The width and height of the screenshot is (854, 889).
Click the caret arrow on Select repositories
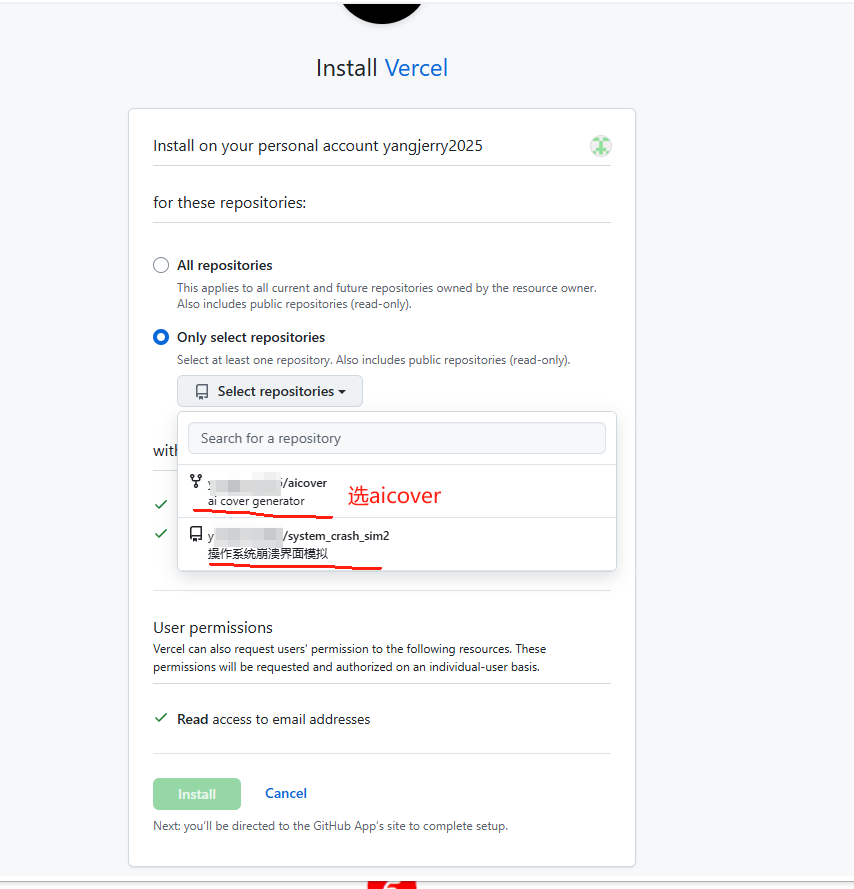coord(342,392)
